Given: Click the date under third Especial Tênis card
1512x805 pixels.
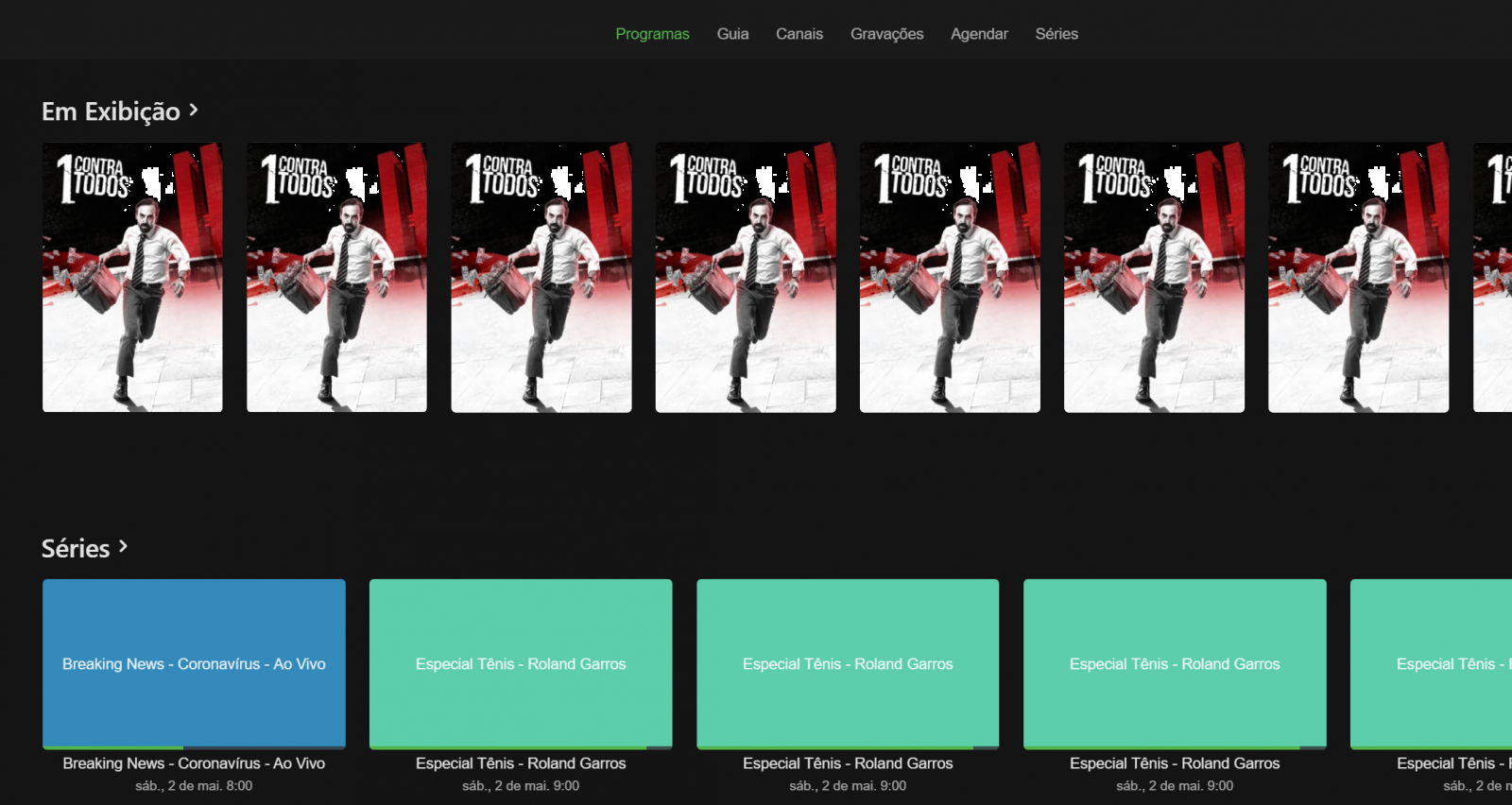Looking at the screenshot, I should pyautogui.click(x=1175, y=786).
